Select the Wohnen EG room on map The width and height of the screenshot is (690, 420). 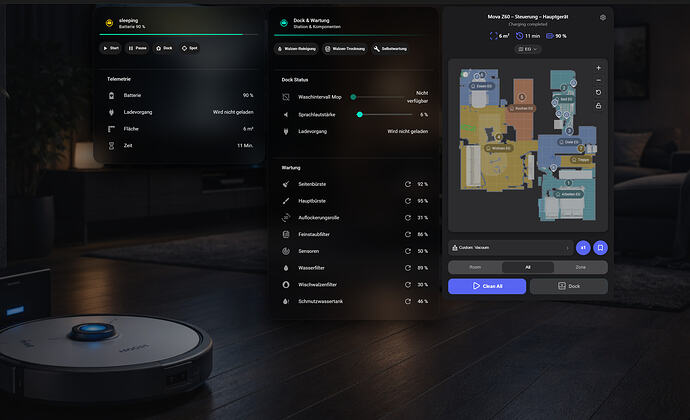[x=499, y=148]
